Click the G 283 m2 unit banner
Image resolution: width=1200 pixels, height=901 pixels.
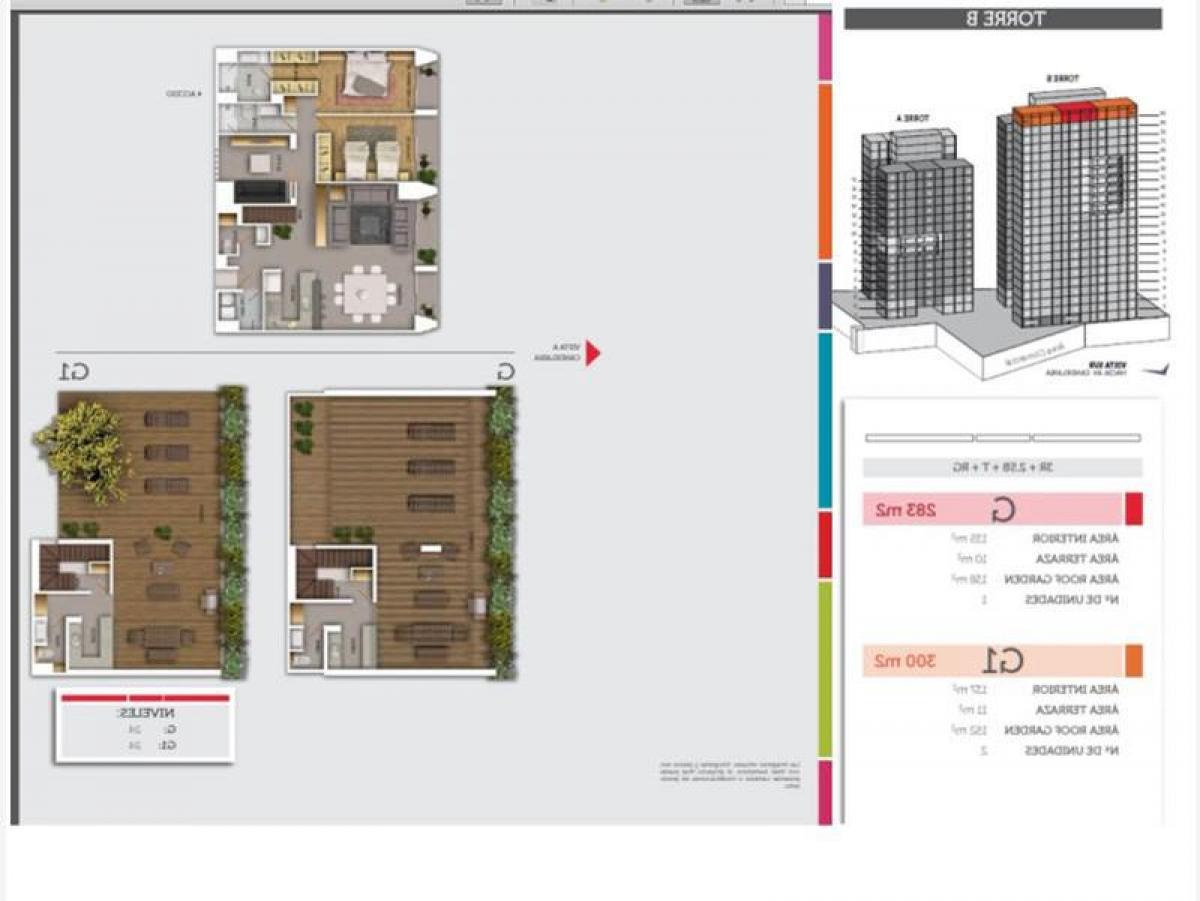pyautogui.click(x=994, y=510)
